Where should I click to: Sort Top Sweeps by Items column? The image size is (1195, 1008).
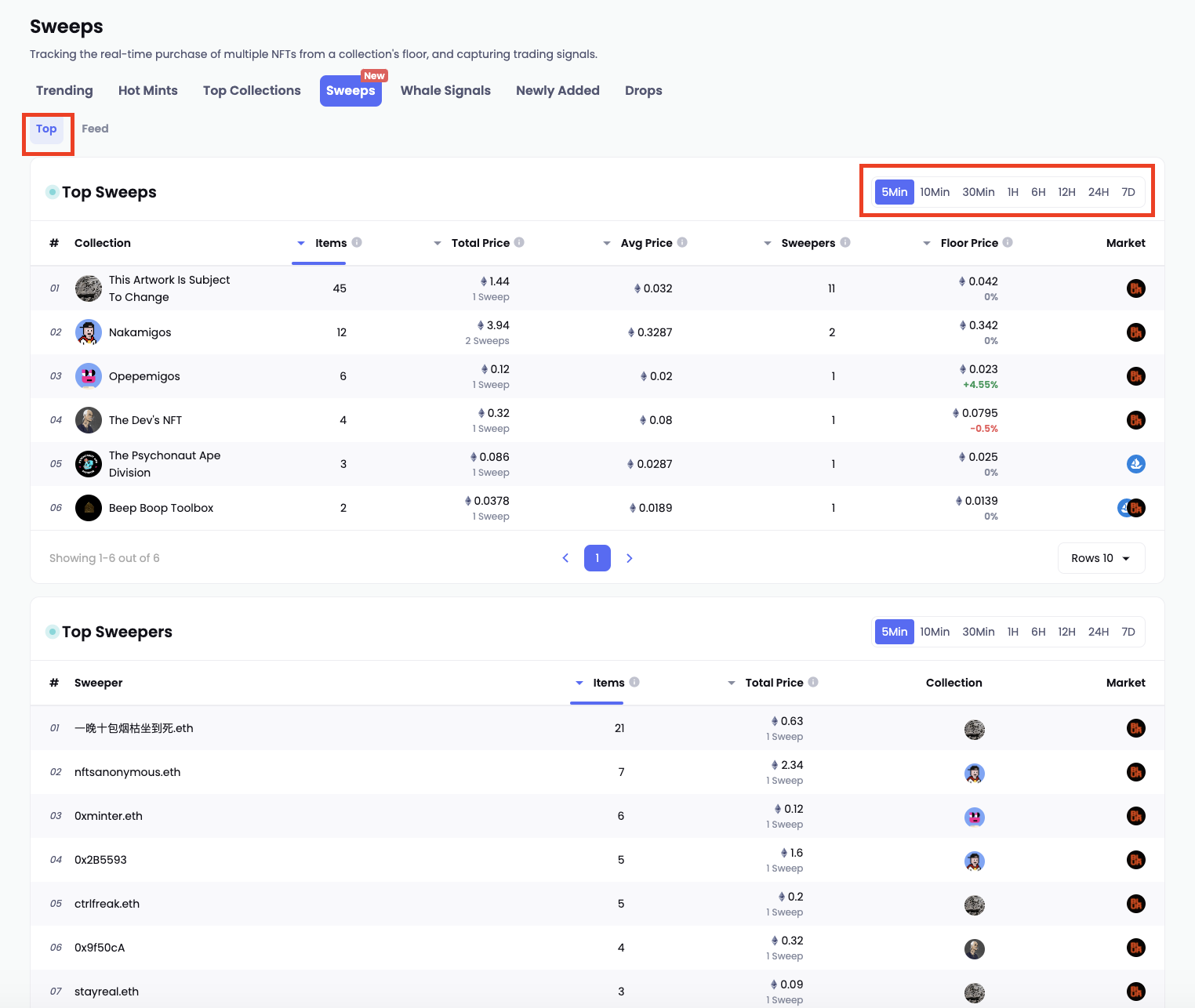322,243
